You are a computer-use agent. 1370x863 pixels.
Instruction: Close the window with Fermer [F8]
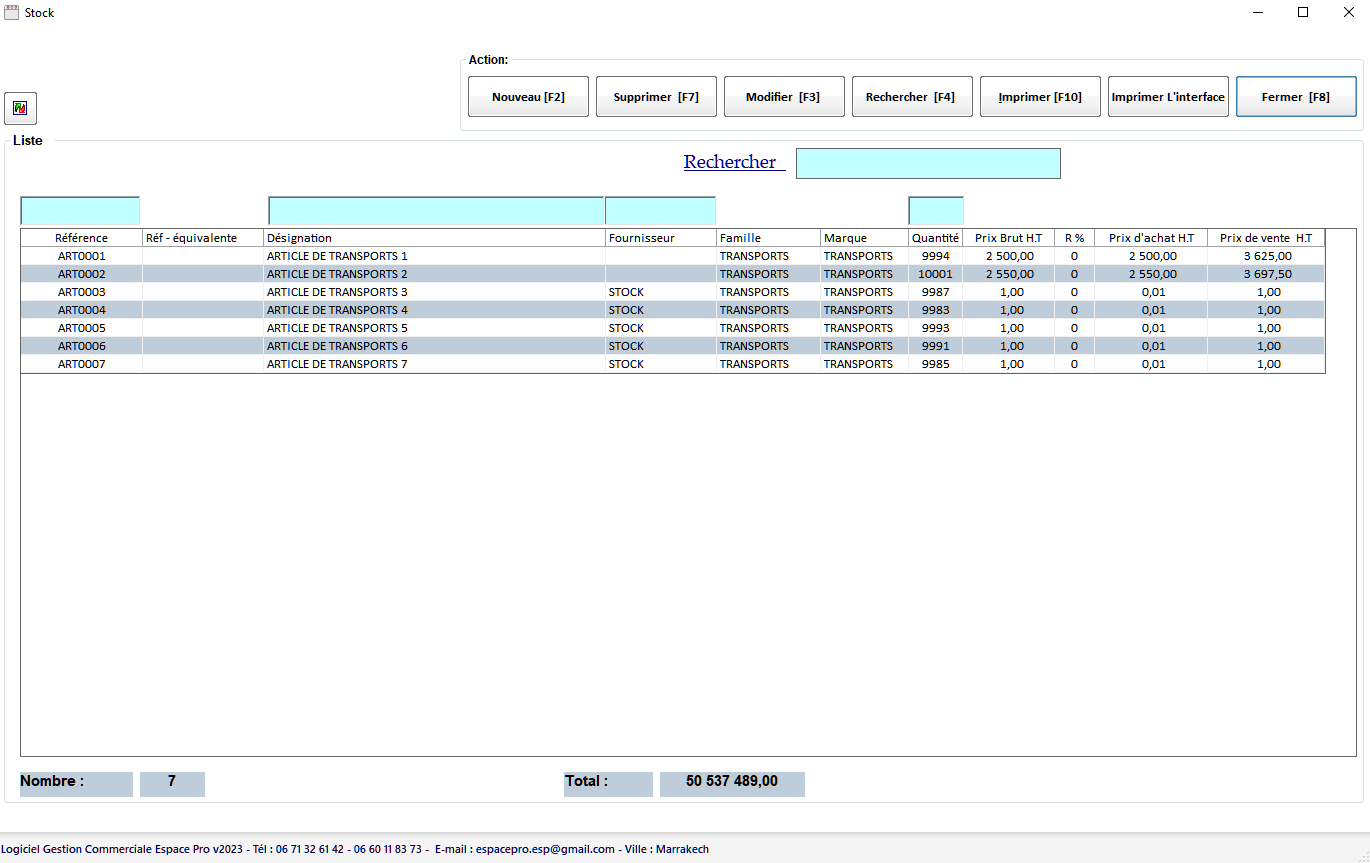pos(1296,97)
